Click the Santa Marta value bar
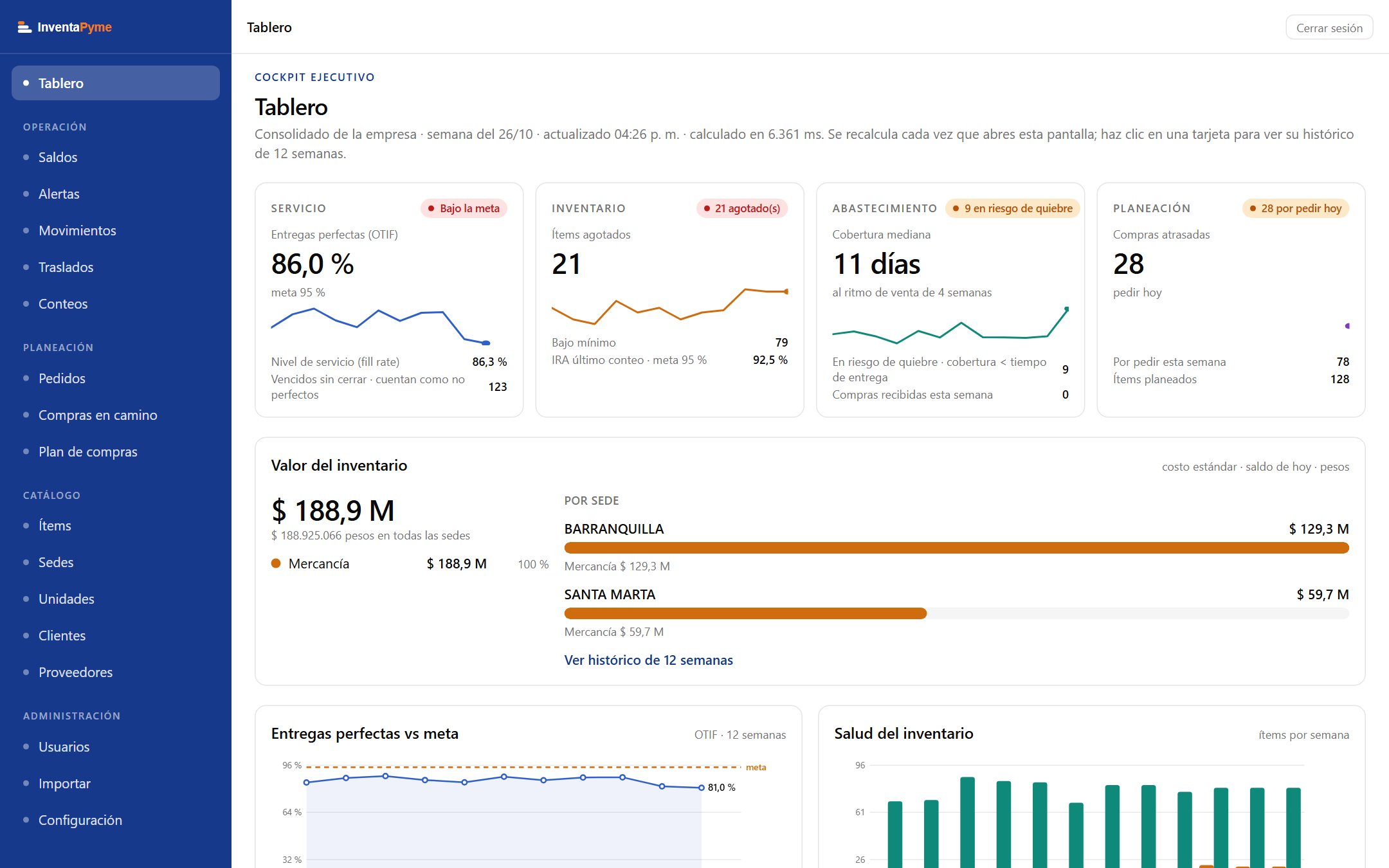 point(956,613)
